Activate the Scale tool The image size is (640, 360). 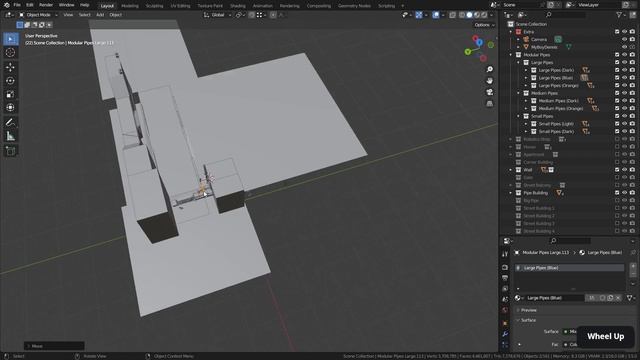[x=11, y=94]
